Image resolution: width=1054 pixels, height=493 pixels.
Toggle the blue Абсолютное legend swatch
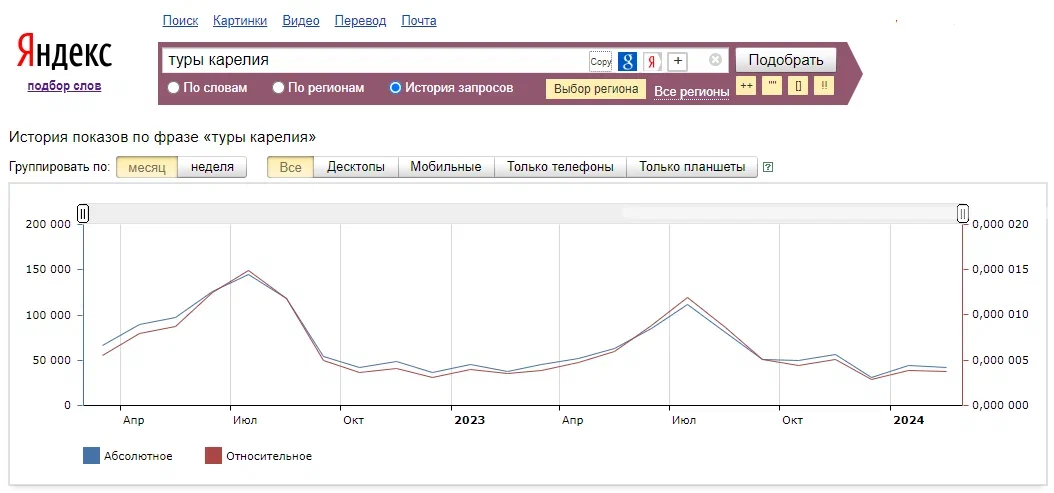point(91,456)
